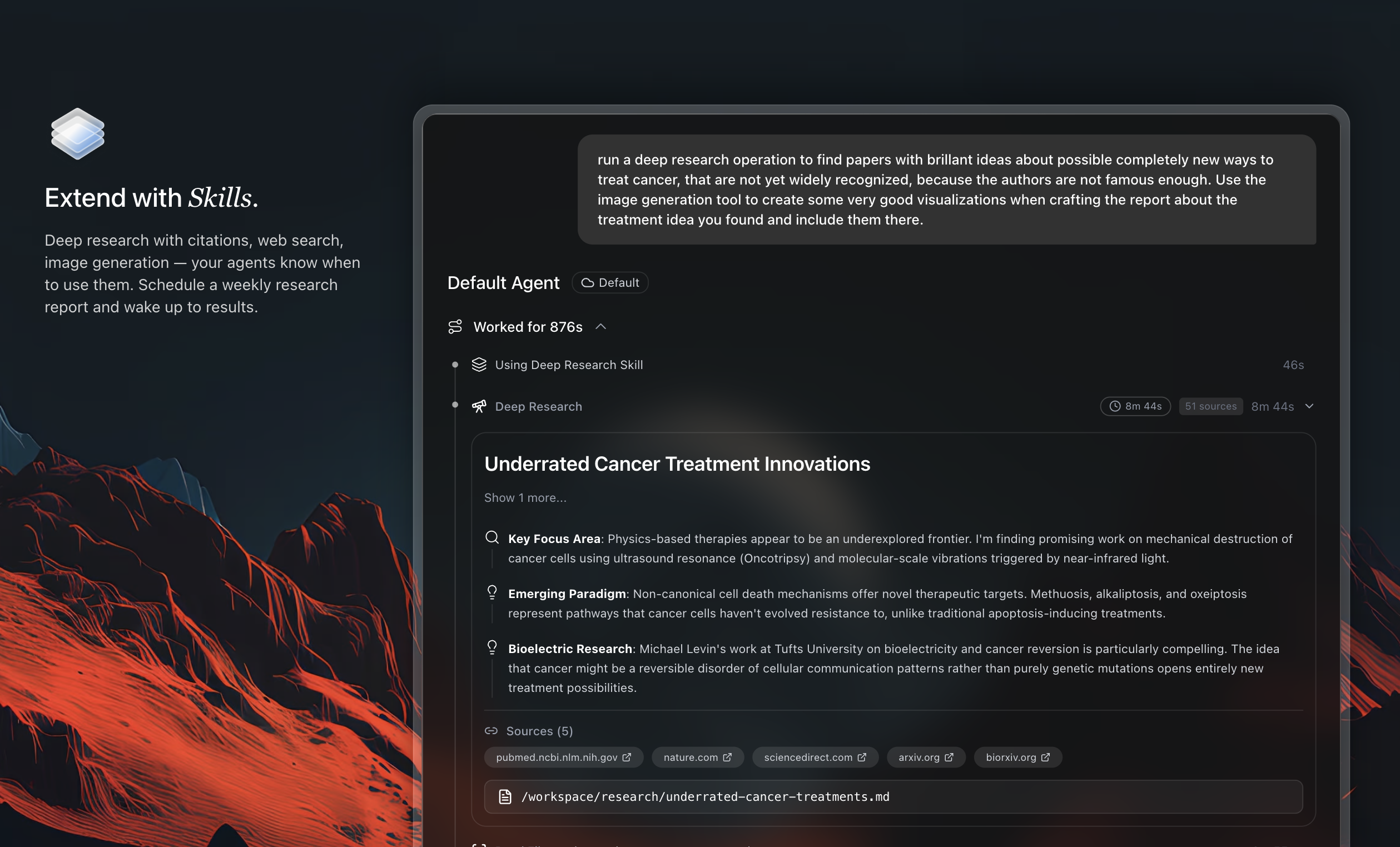The height and width of the screenshot is (847, 1400).
Task: Click the '51 sources' badge
Action: click(x=1210, y=406)
